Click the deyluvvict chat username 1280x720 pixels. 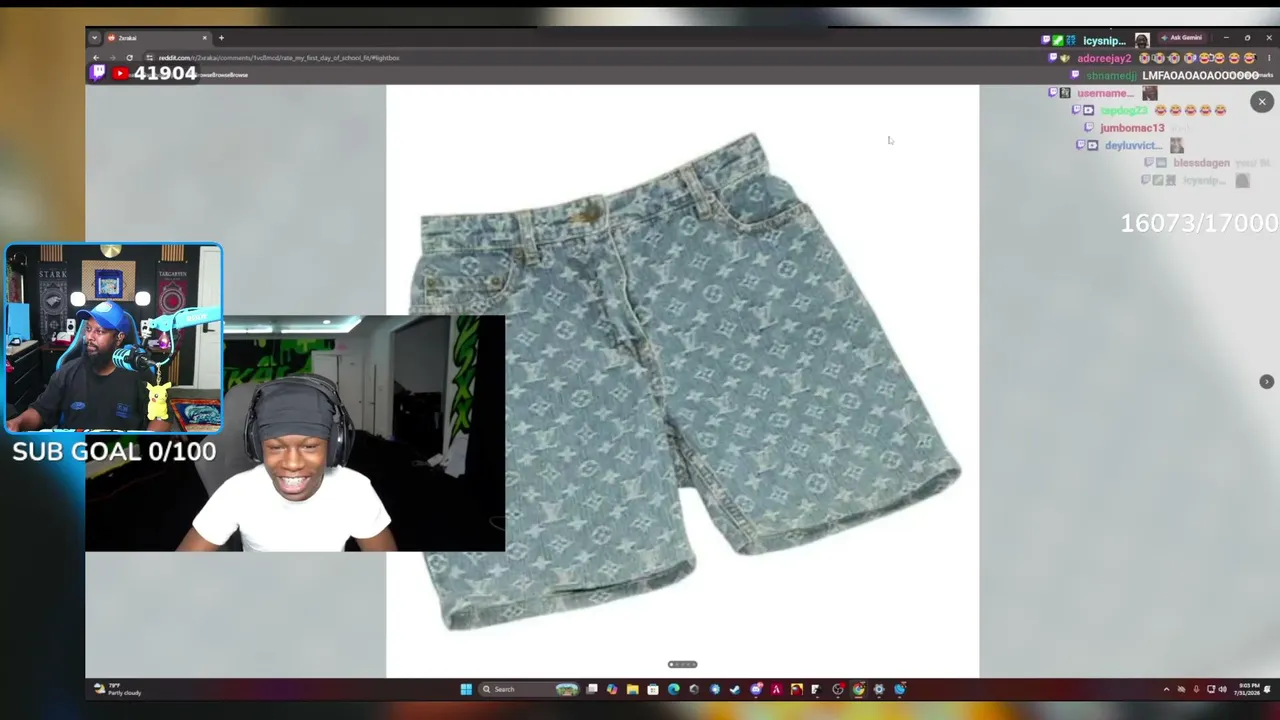click(x=1134, y=146)
